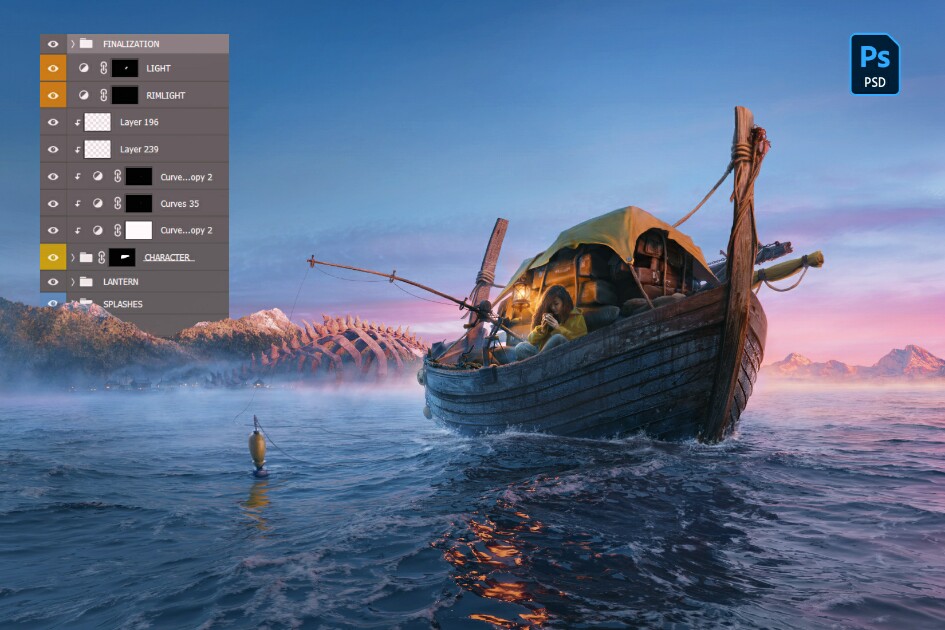The width and height of the screenshot is (945, 630).
Task: Expand the FINALIZATION layer group
Action: 73,44
